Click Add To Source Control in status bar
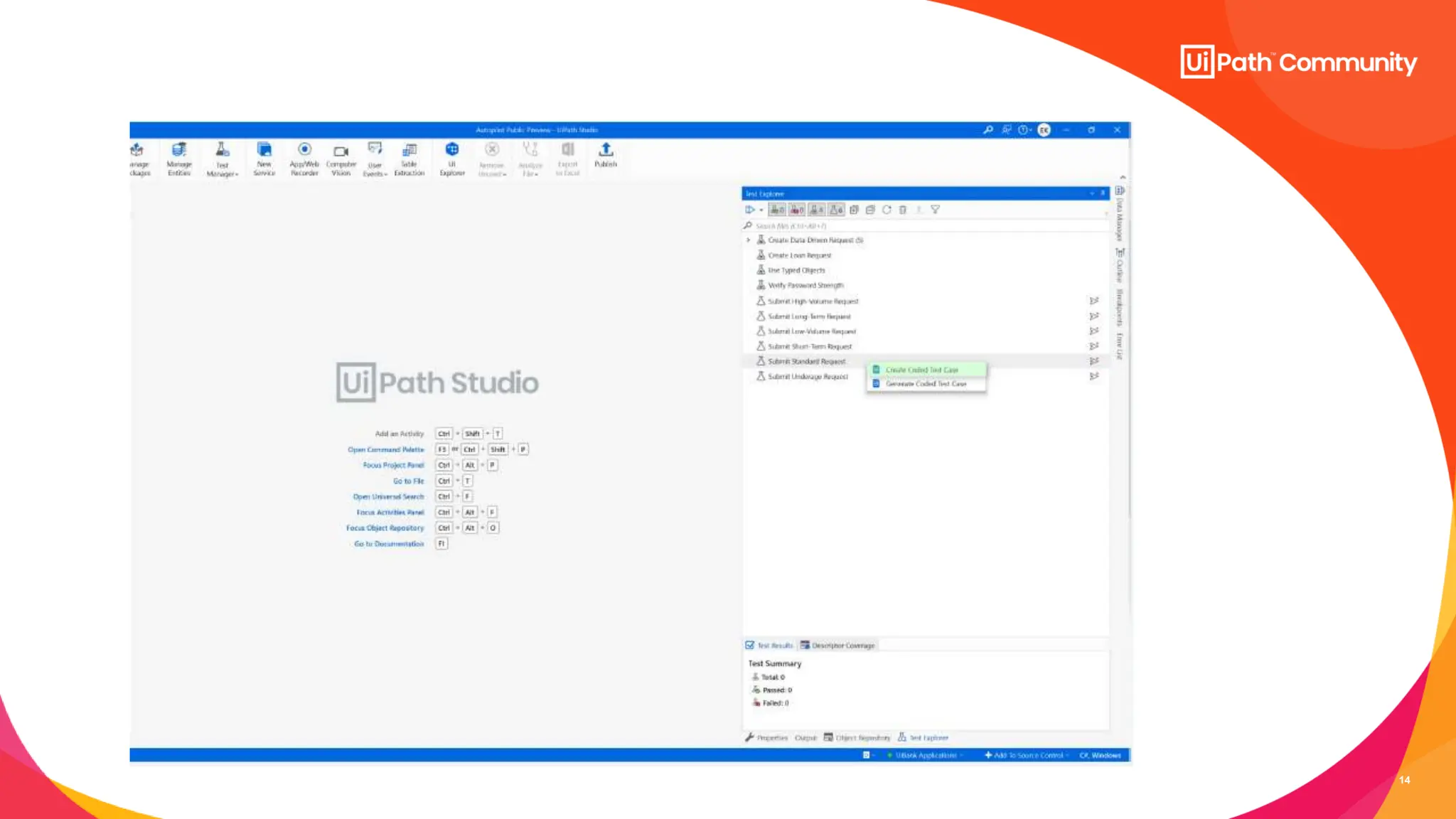The height and width of the screenshot is (819, 1456). [x=1027, y=755]
